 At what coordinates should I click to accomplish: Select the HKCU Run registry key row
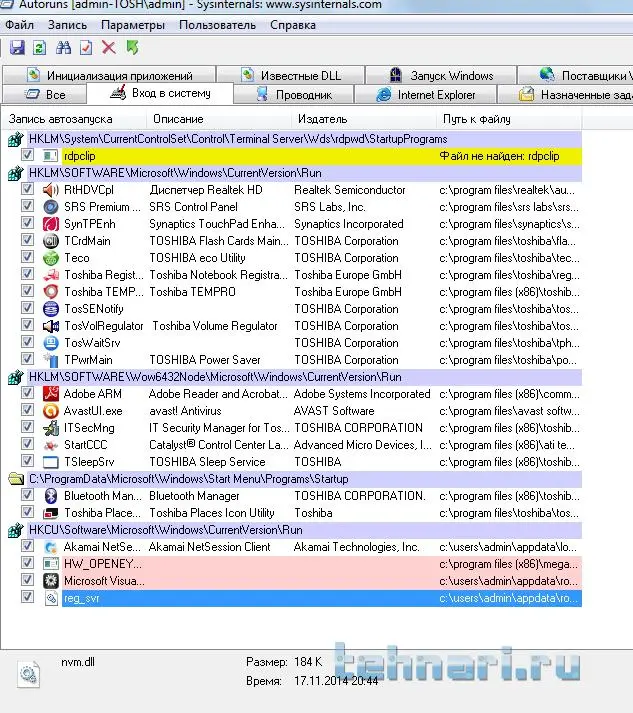pyautogui.click(x=295, y=530)
